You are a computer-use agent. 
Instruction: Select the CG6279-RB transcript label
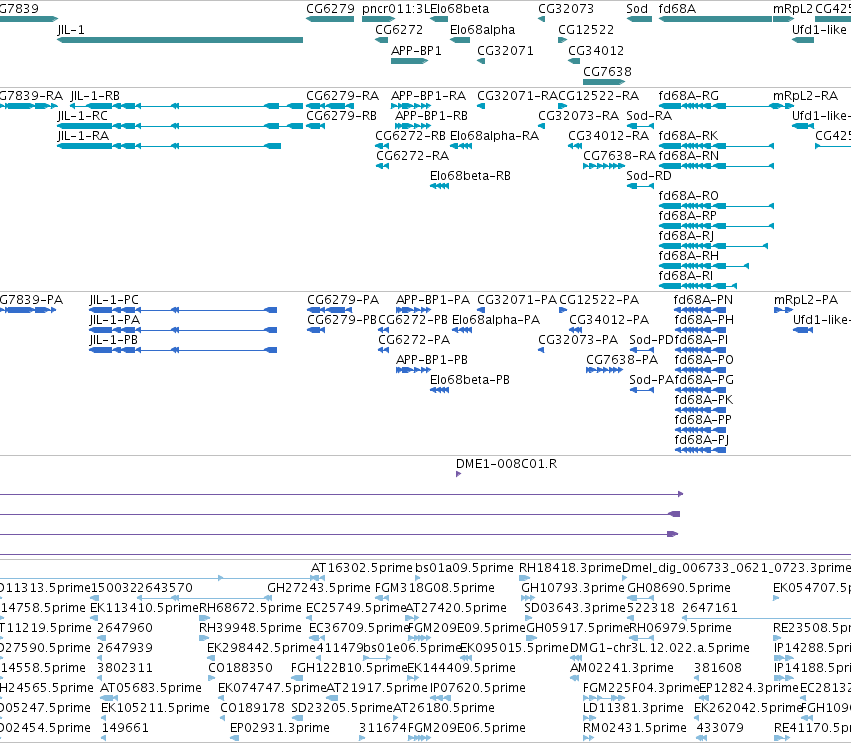click(341, 116)
